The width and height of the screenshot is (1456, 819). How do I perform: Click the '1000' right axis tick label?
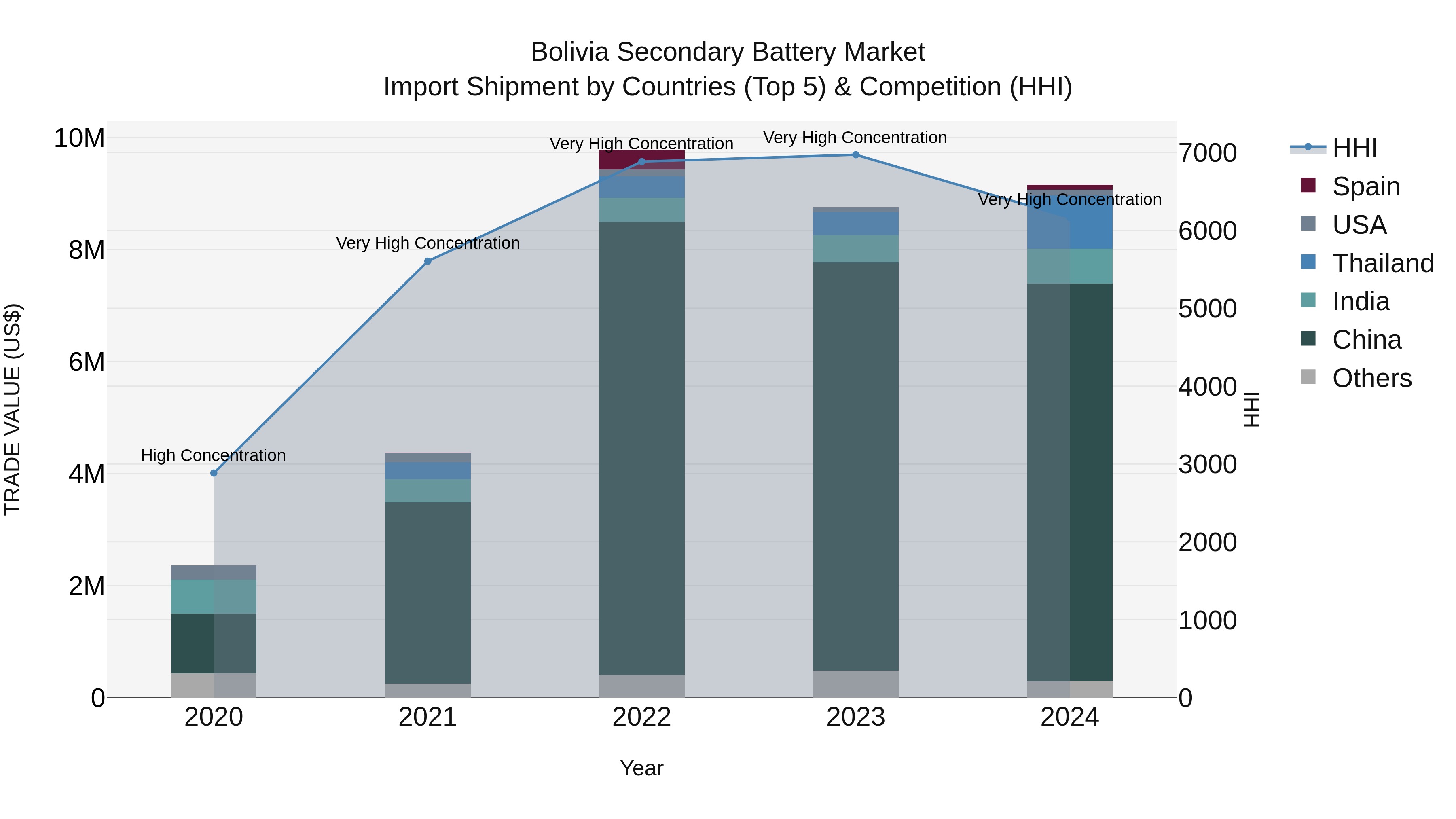(1208, 620)
